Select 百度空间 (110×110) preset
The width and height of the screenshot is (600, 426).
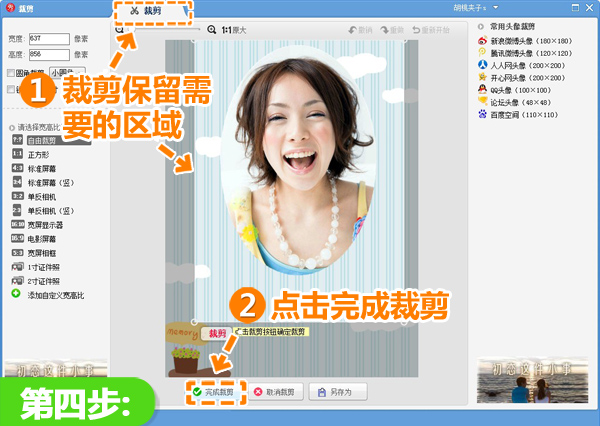pos(518,114)
